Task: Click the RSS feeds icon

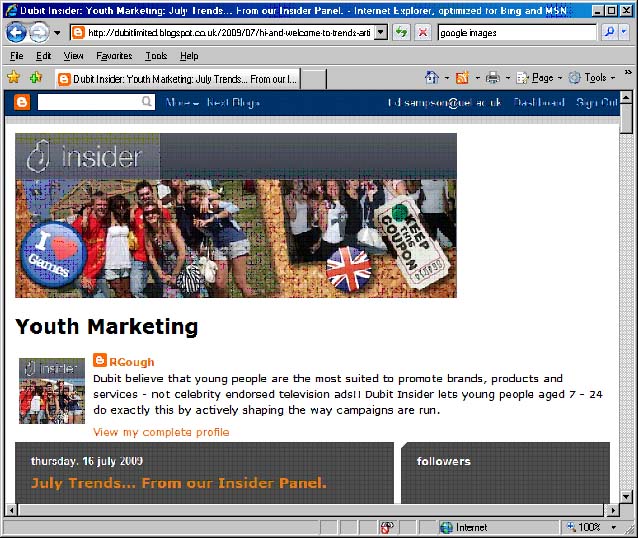Action: (462, 78)
